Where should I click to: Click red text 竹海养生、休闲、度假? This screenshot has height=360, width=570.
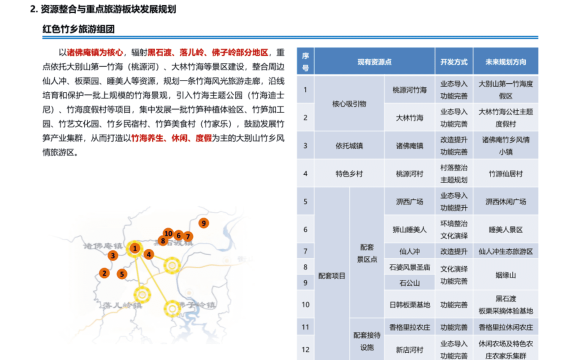[x=172, y=138]
